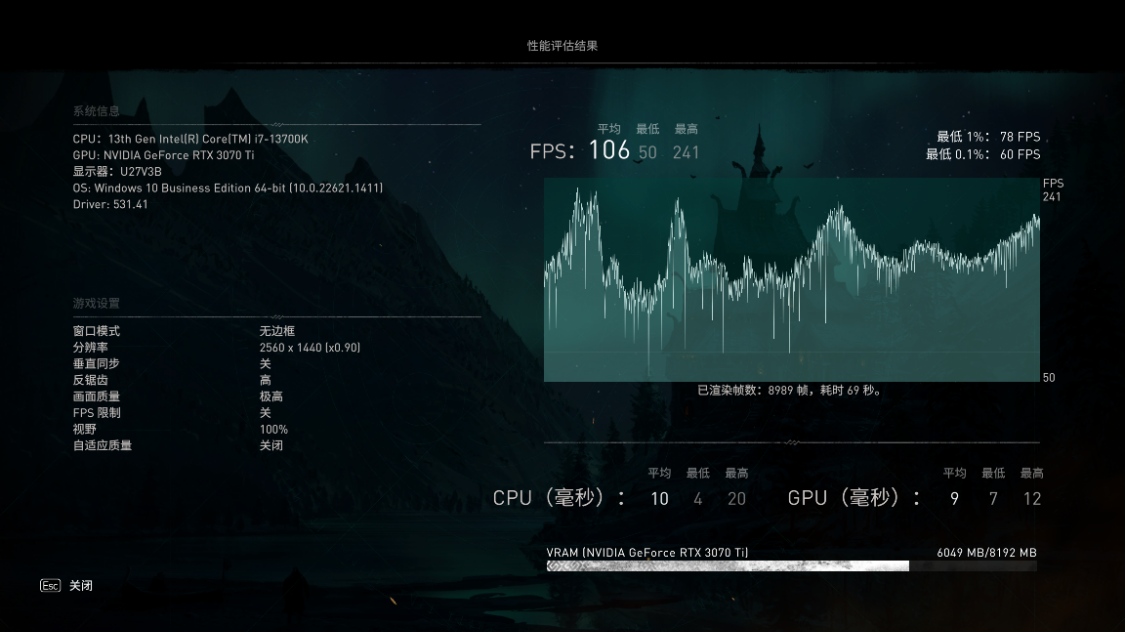Select the OS Windows 10 Business Edition line
1125x632 pixels.
tap(227, 188)
